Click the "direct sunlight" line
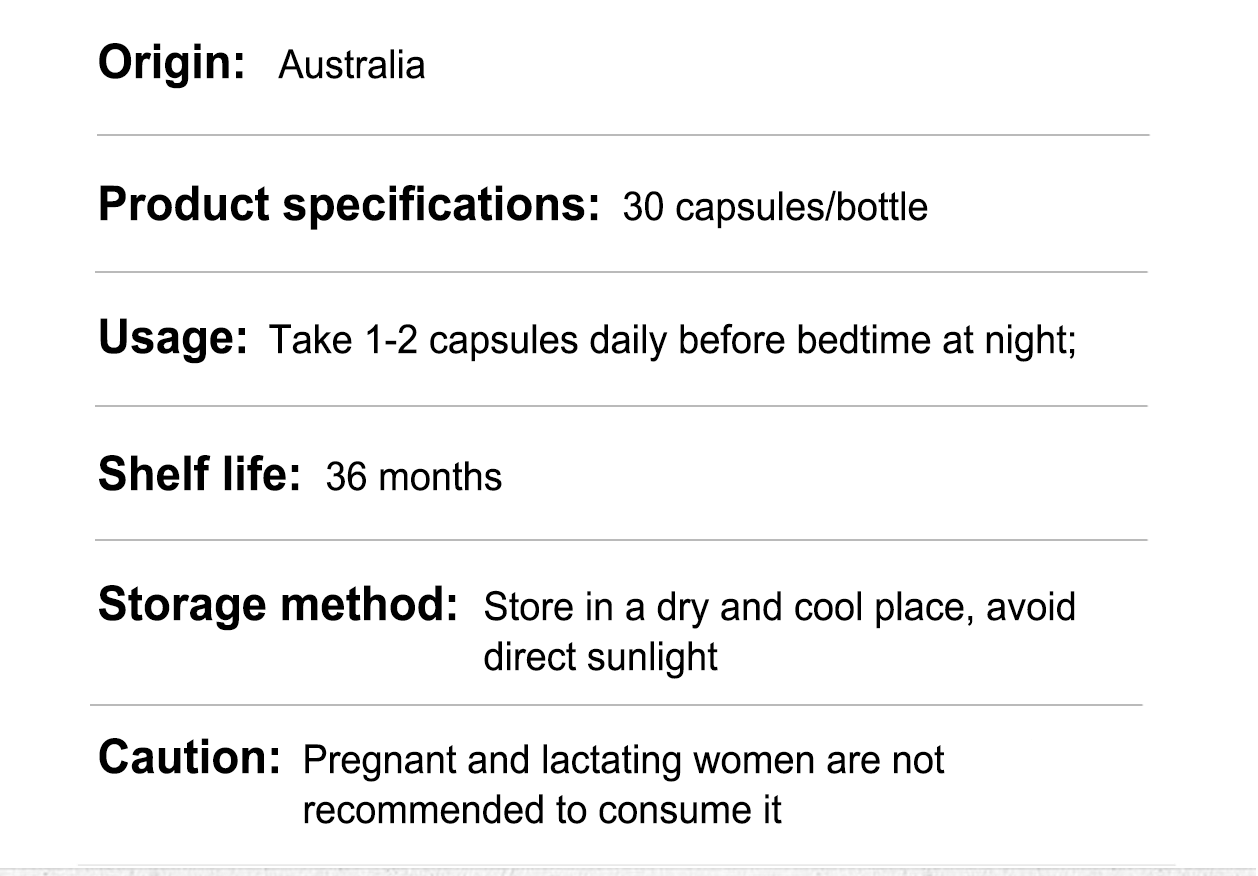The image size is (1258, 876). (600, 657)
